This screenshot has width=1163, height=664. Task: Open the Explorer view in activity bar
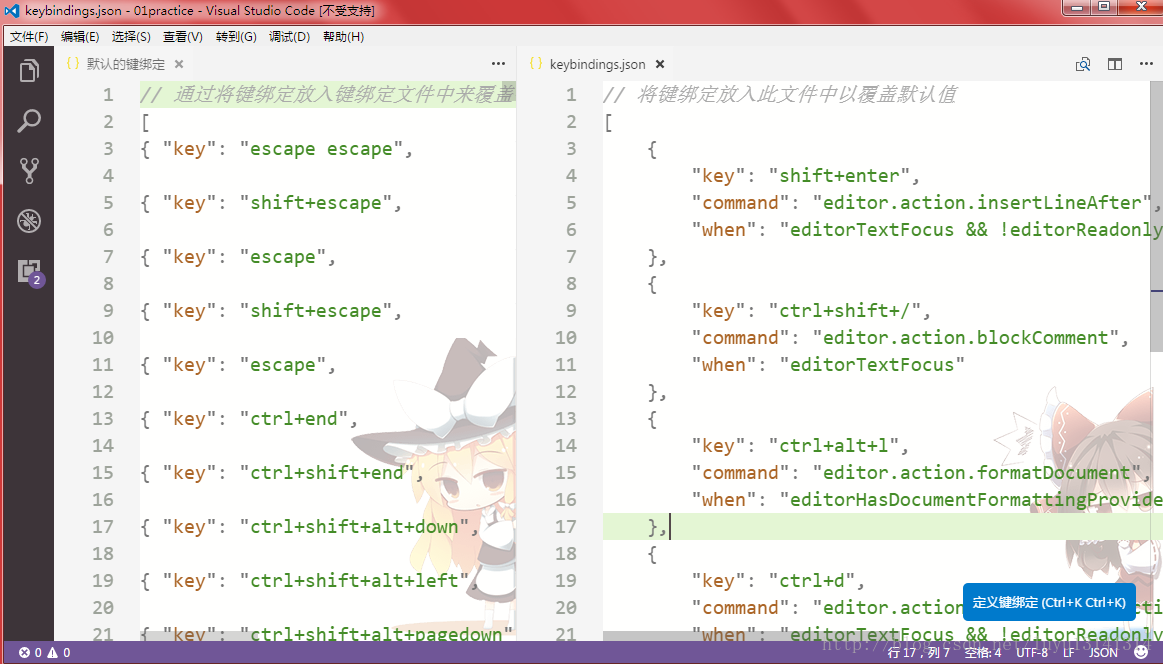[x=29, y=70]
